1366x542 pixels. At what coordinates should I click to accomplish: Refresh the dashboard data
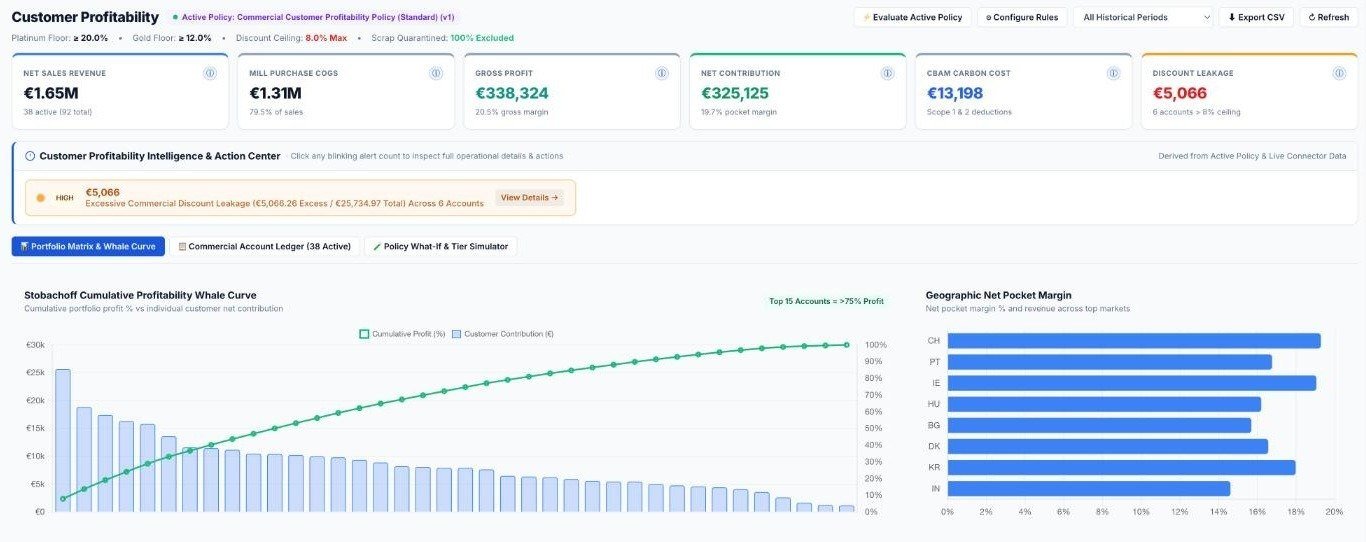tap(1329, 17)
